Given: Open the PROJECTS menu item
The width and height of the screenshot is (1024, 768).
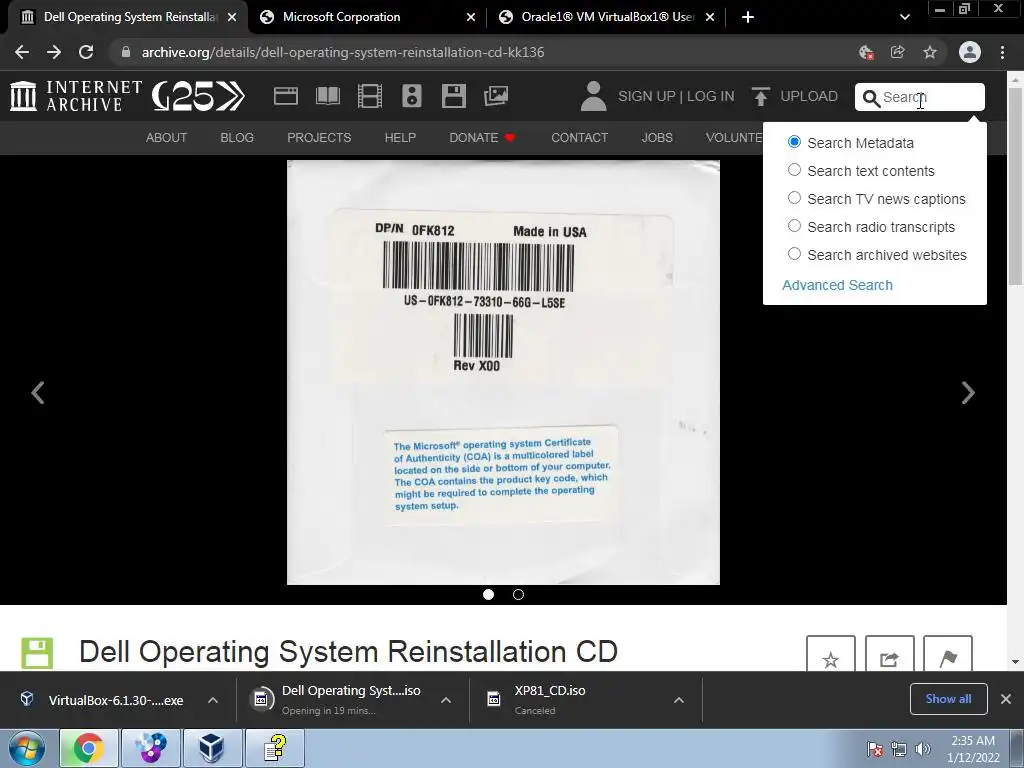Looking at the screenshot, I should point(319,138).
